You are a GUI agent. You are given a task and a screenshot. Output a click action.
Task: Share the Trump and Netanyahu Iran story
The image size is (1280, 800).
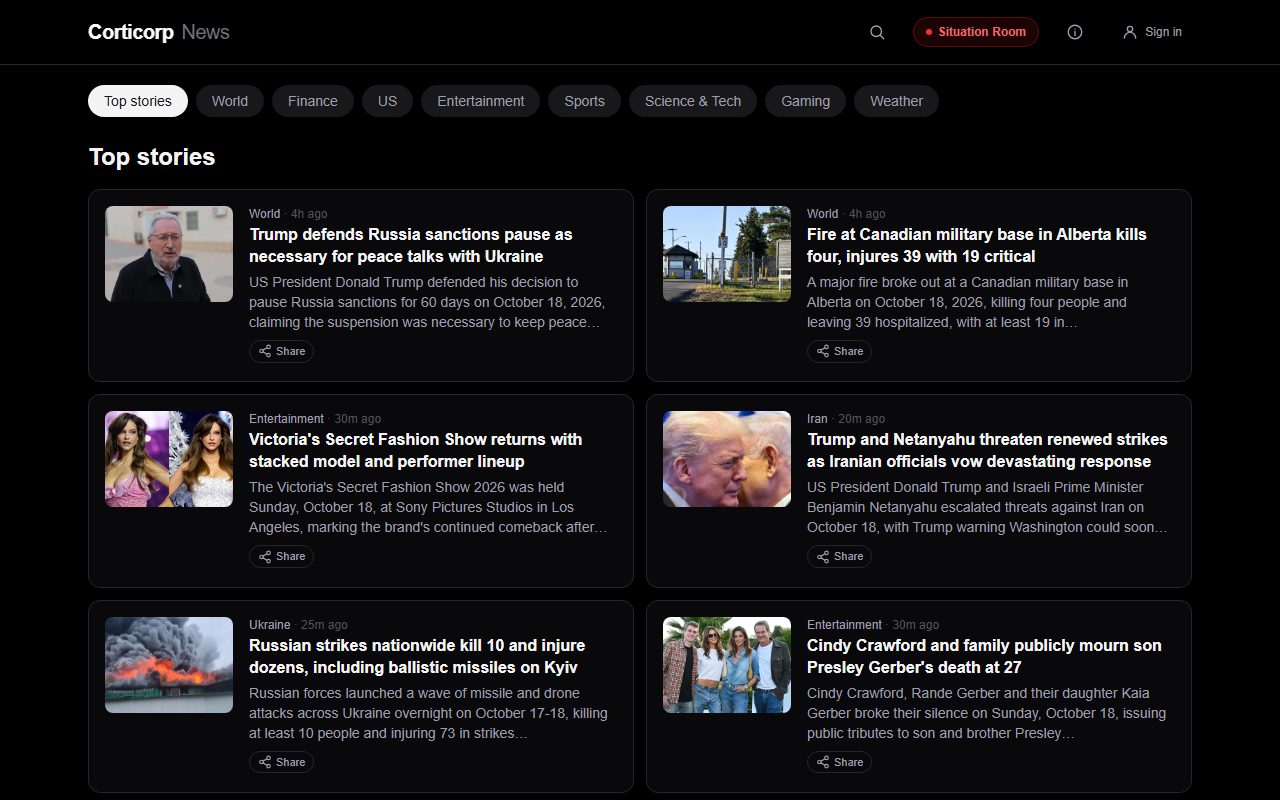pyautogui.click(x=839, y=556)
